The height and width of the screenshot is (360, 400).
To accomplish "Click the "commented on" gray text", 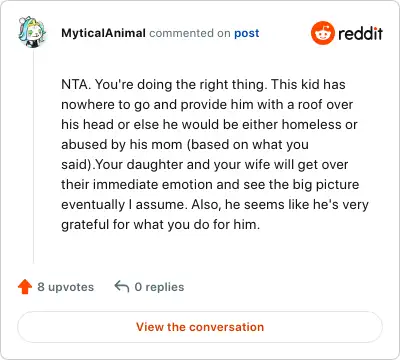I will pyautogui.click(x=190, y=33).
